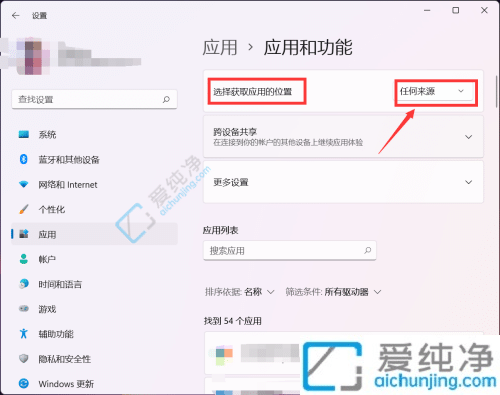This screenshot has width=500, height=395.
Task: Click the game controller 游戏 icon
Action: [24, 309]
